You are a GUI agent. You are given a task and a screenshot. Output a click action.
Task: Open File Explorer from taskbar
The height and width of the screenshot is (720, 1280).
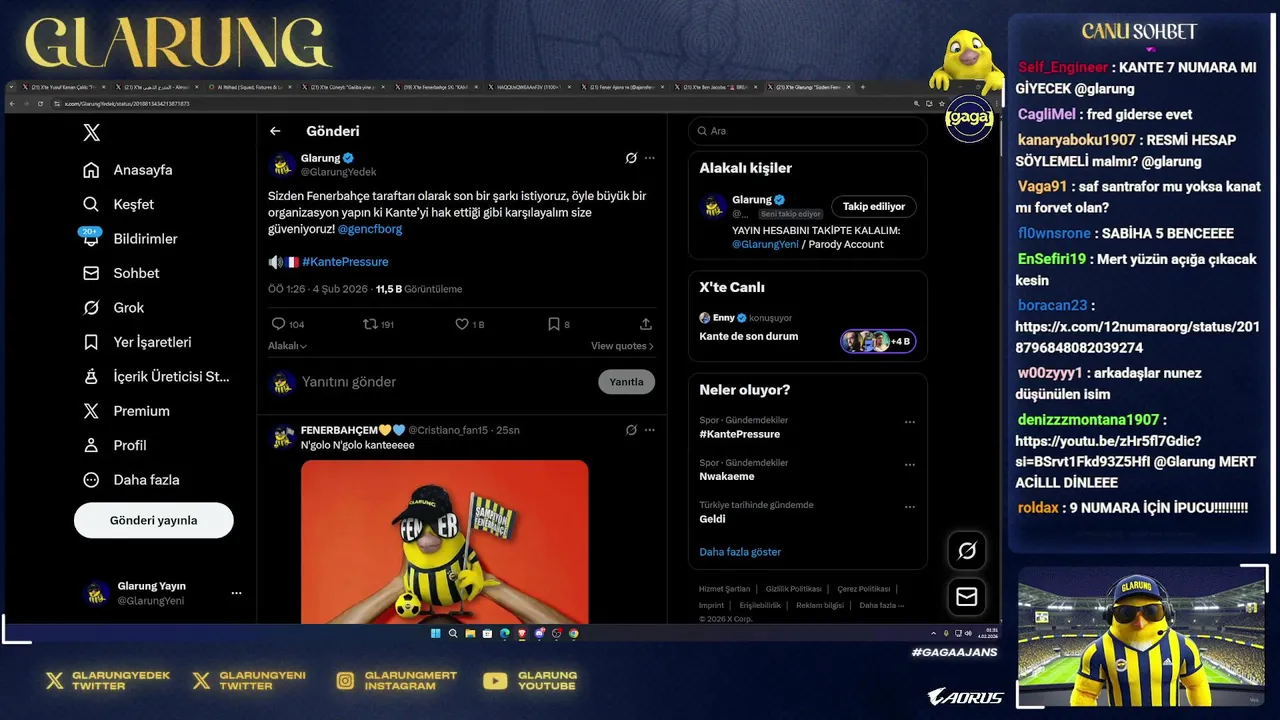click(470, 633)
